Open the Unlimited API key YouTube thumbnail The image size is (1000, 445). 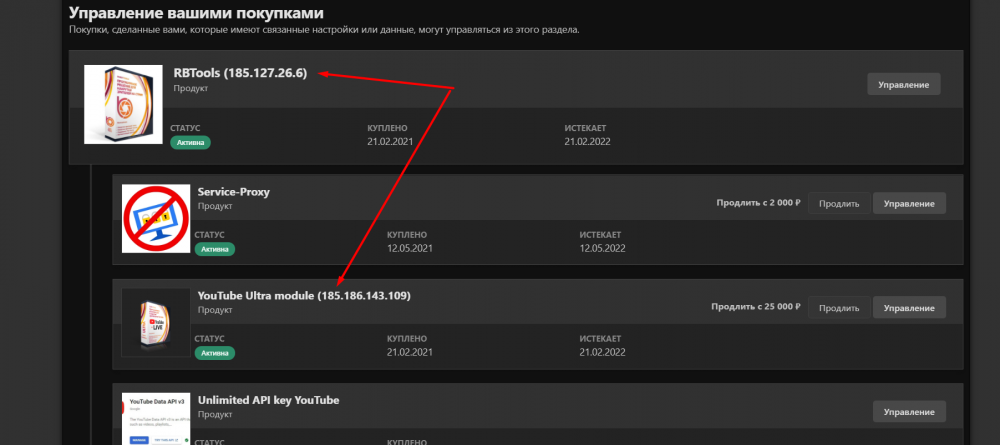(156, 418)
